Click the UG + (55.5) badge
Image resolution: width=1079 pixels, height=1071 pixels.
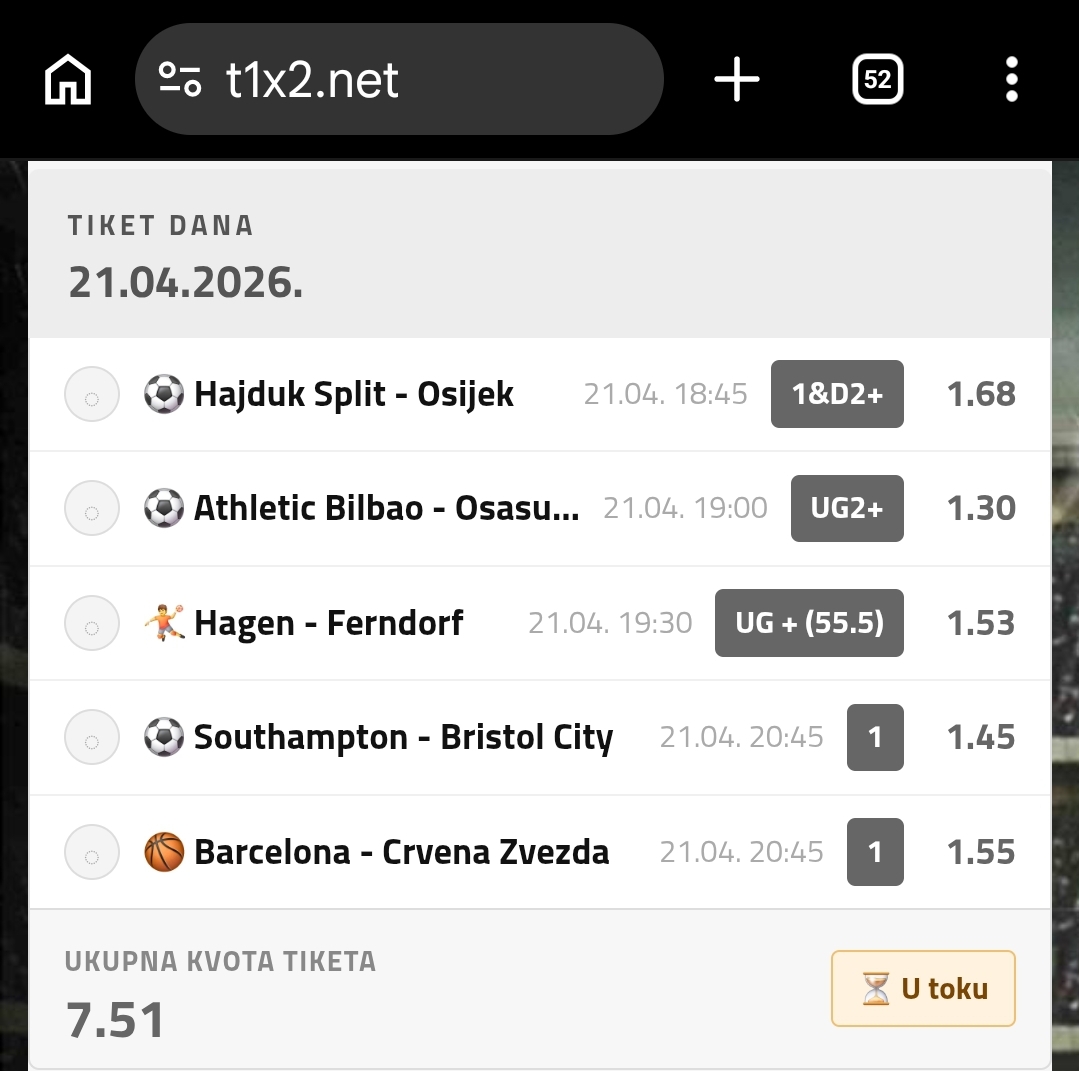[809, 623]
